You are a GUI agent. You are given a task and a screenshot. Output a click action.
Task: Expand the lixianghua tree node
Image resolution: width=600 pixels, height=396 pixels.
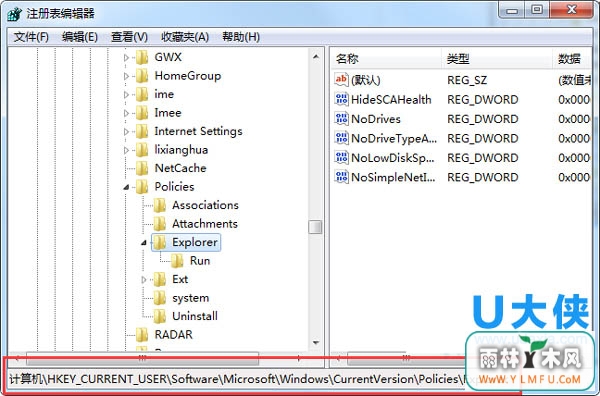click(126, 150)
